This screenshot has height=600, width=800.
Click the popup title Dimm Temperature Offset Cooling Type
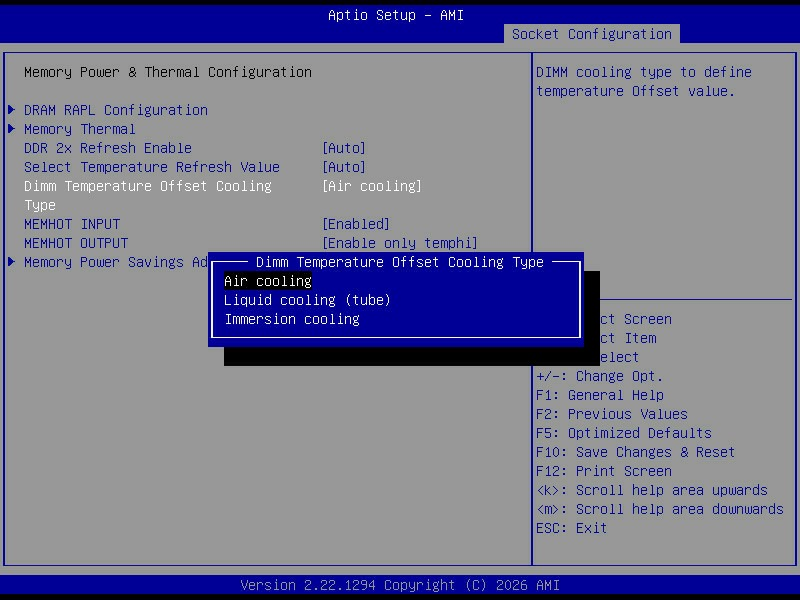(x=399, y=262)
